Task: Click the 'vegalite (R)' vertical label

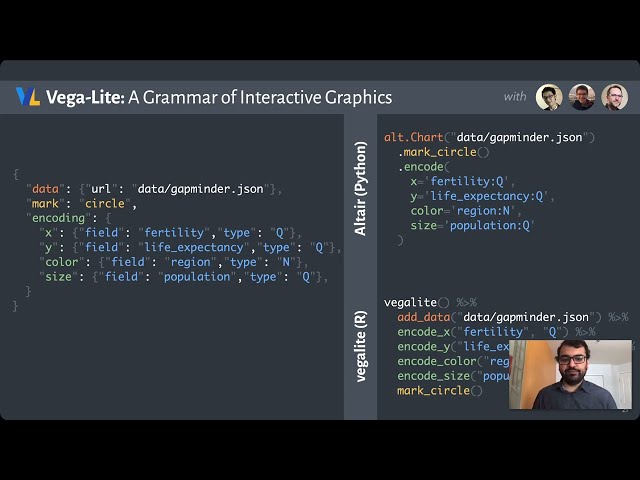Action: click(x=361, y=347)
